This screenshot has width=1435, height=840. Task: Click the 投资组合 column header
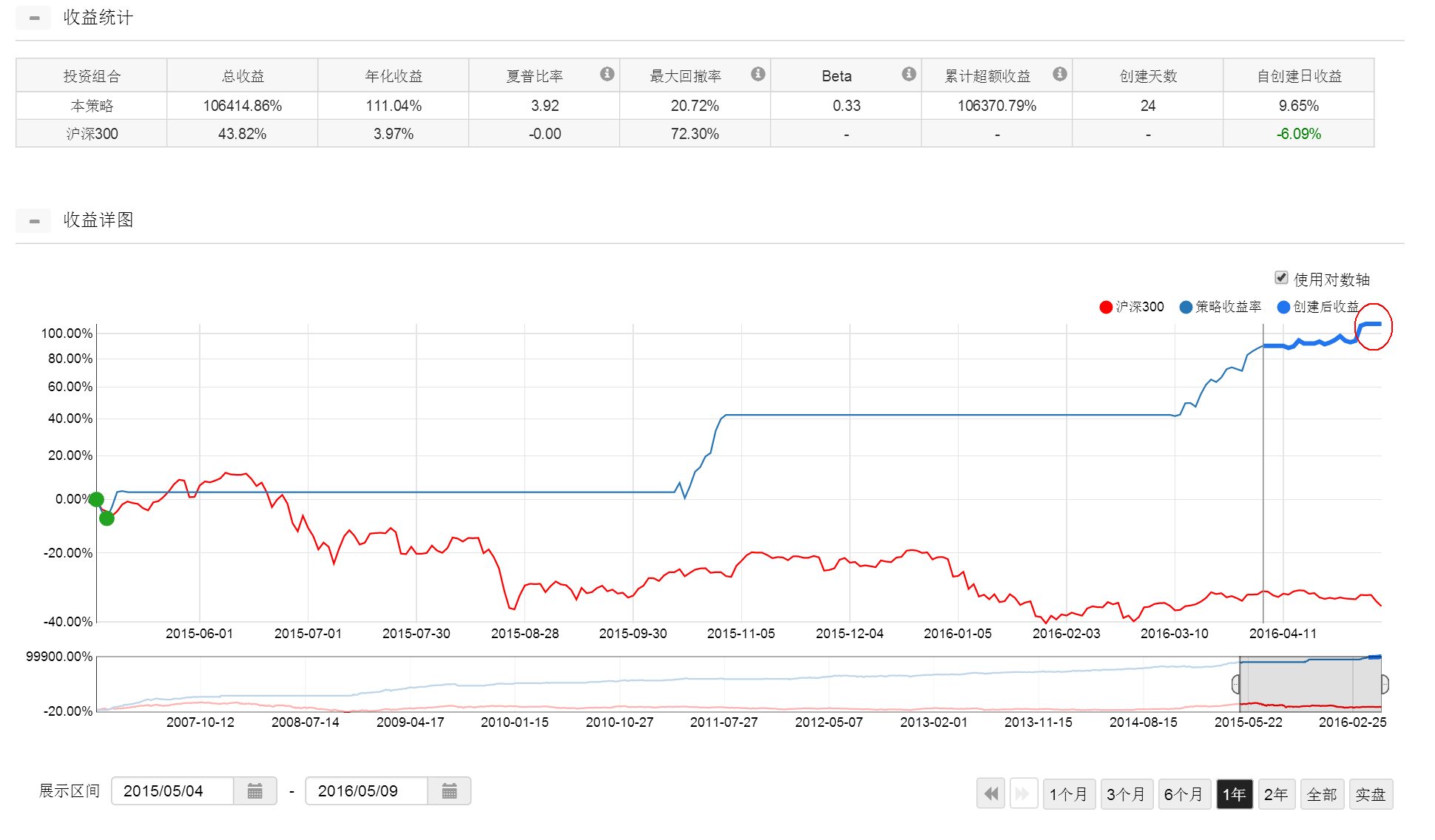[x=92, y=75]
